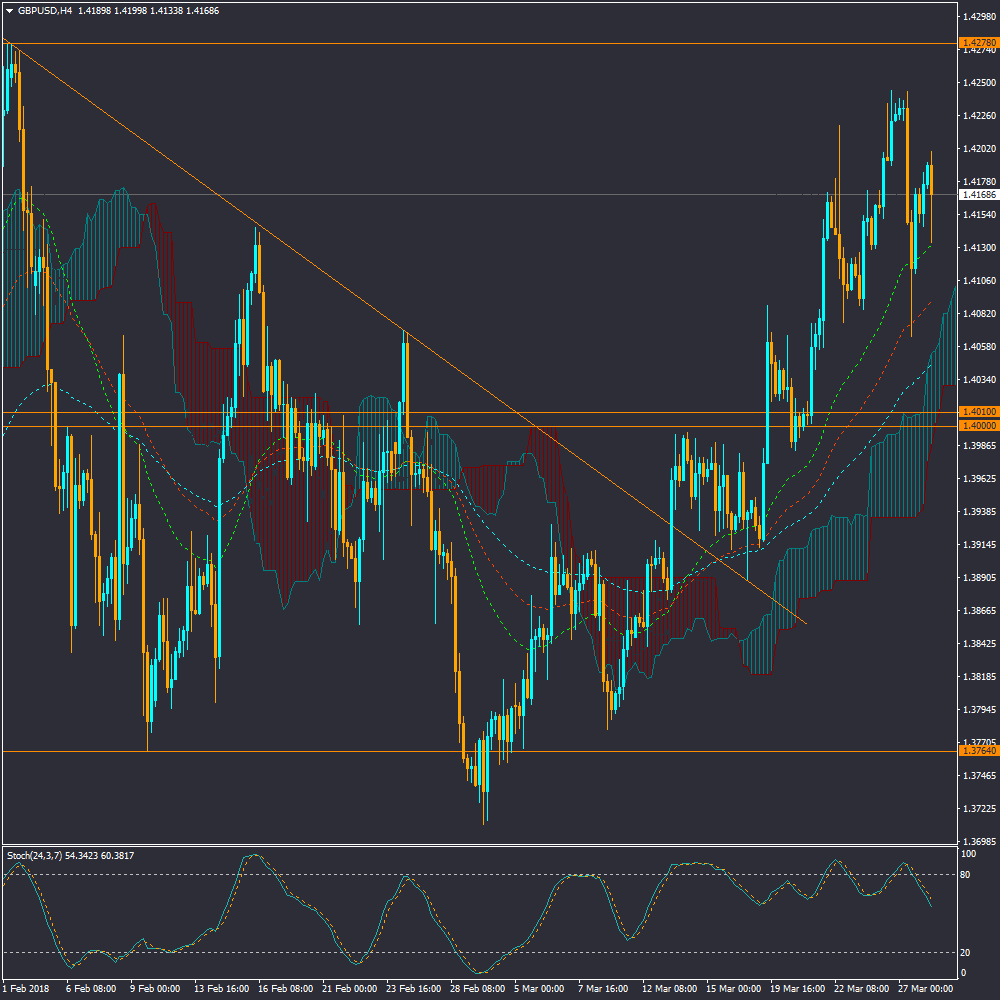Click the 1.37640 support level price tag

coord(977,750)
